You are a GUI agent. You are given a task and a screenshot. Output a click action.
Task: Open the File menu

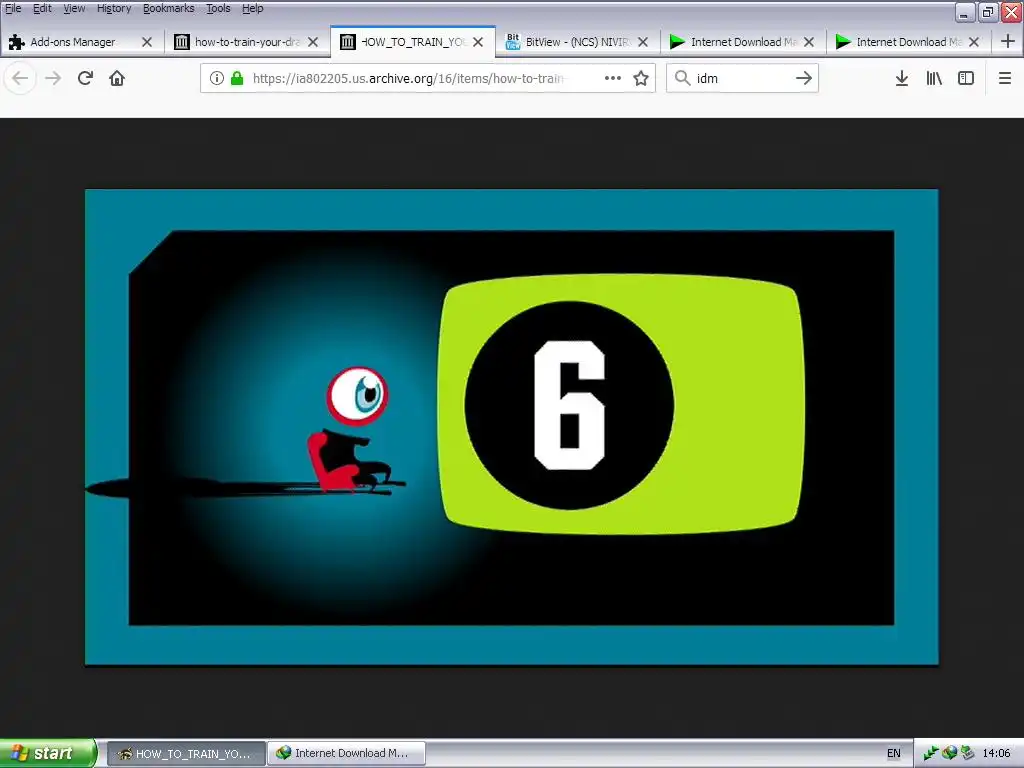click(x=13, y=8)
